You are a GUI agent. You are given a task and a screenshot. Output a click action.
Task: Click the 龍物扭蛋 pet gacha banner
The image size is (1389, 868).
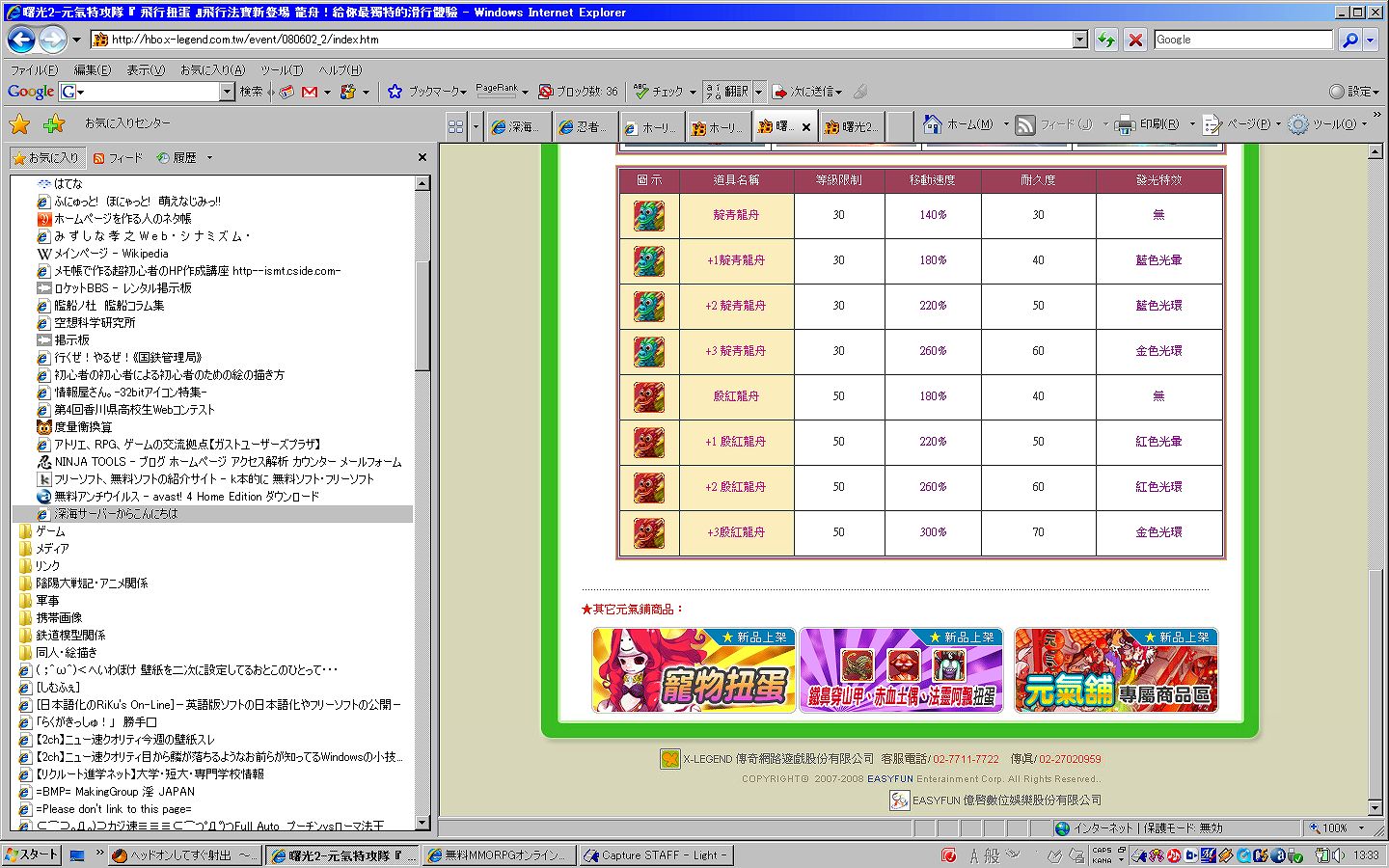pos(694,670)
